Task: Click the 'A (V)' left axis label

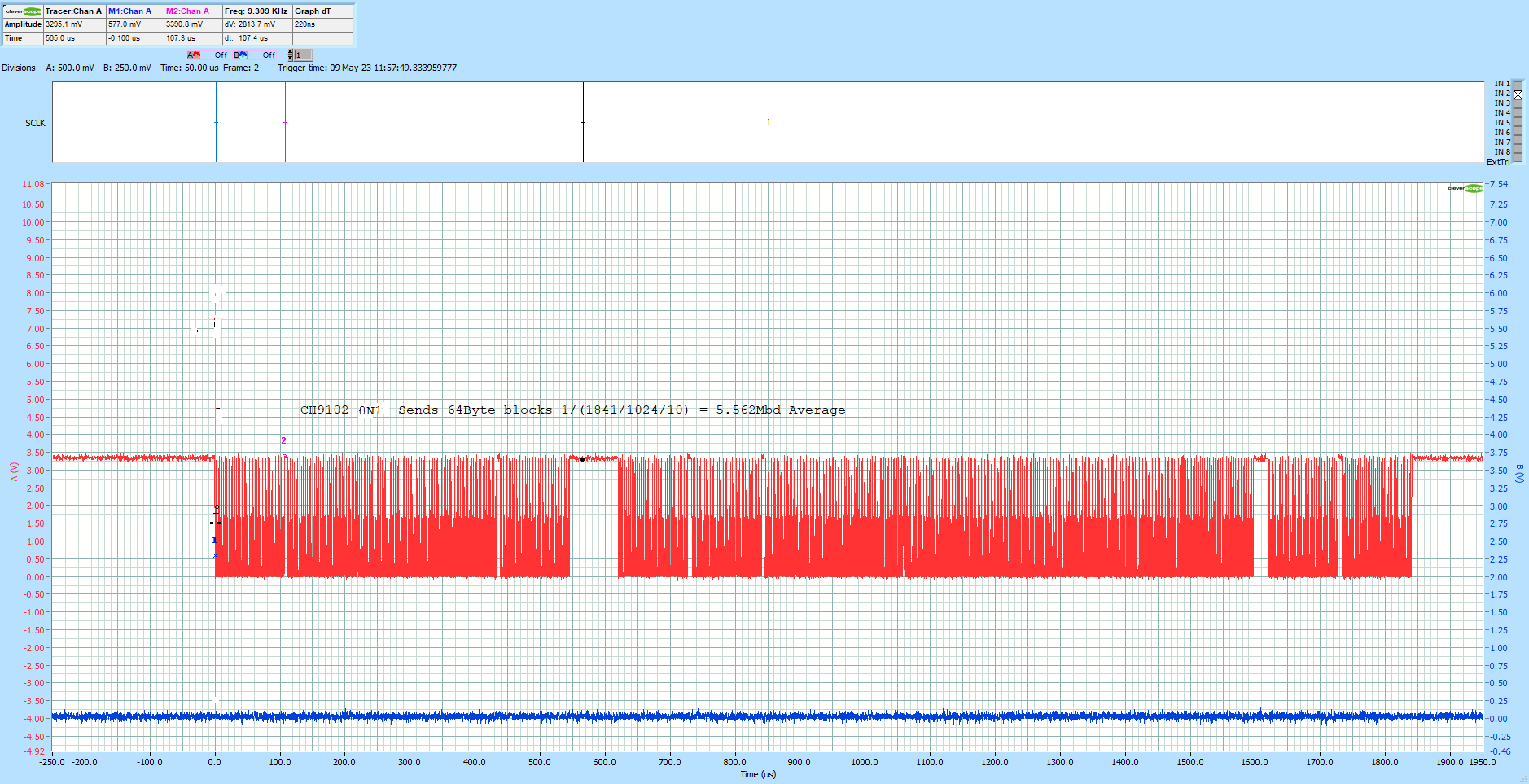Action: click(x=14, y=472)
